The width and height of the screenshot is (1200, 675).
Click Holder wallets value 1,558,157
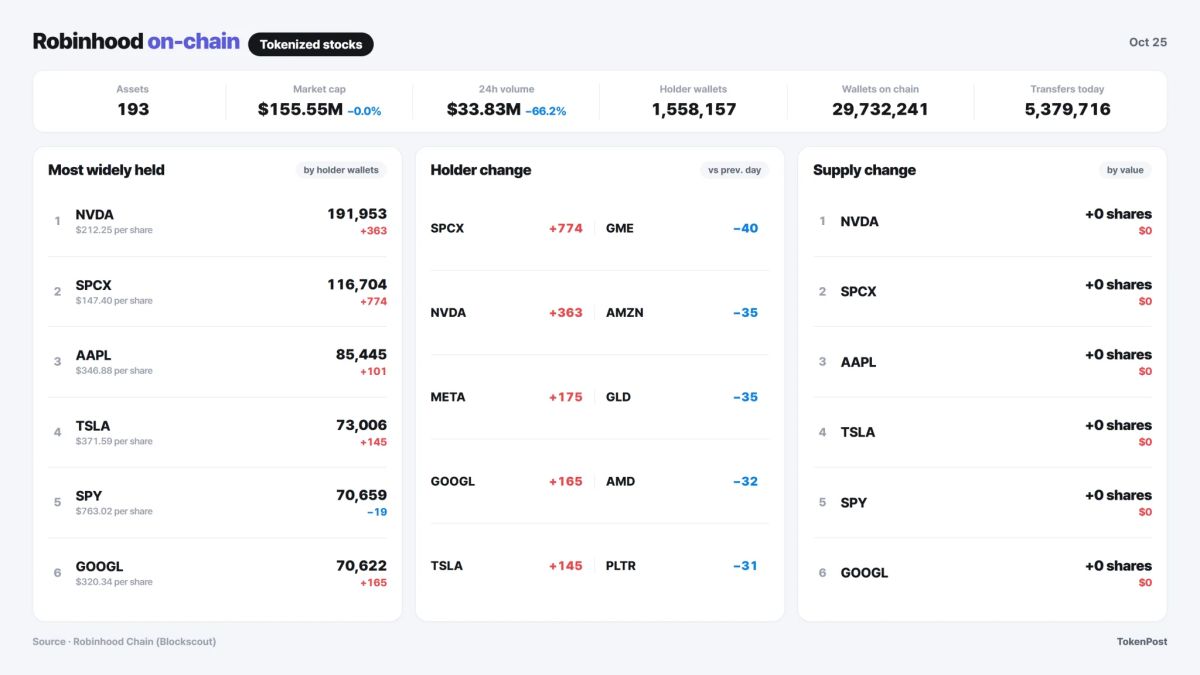coord(694,109)
